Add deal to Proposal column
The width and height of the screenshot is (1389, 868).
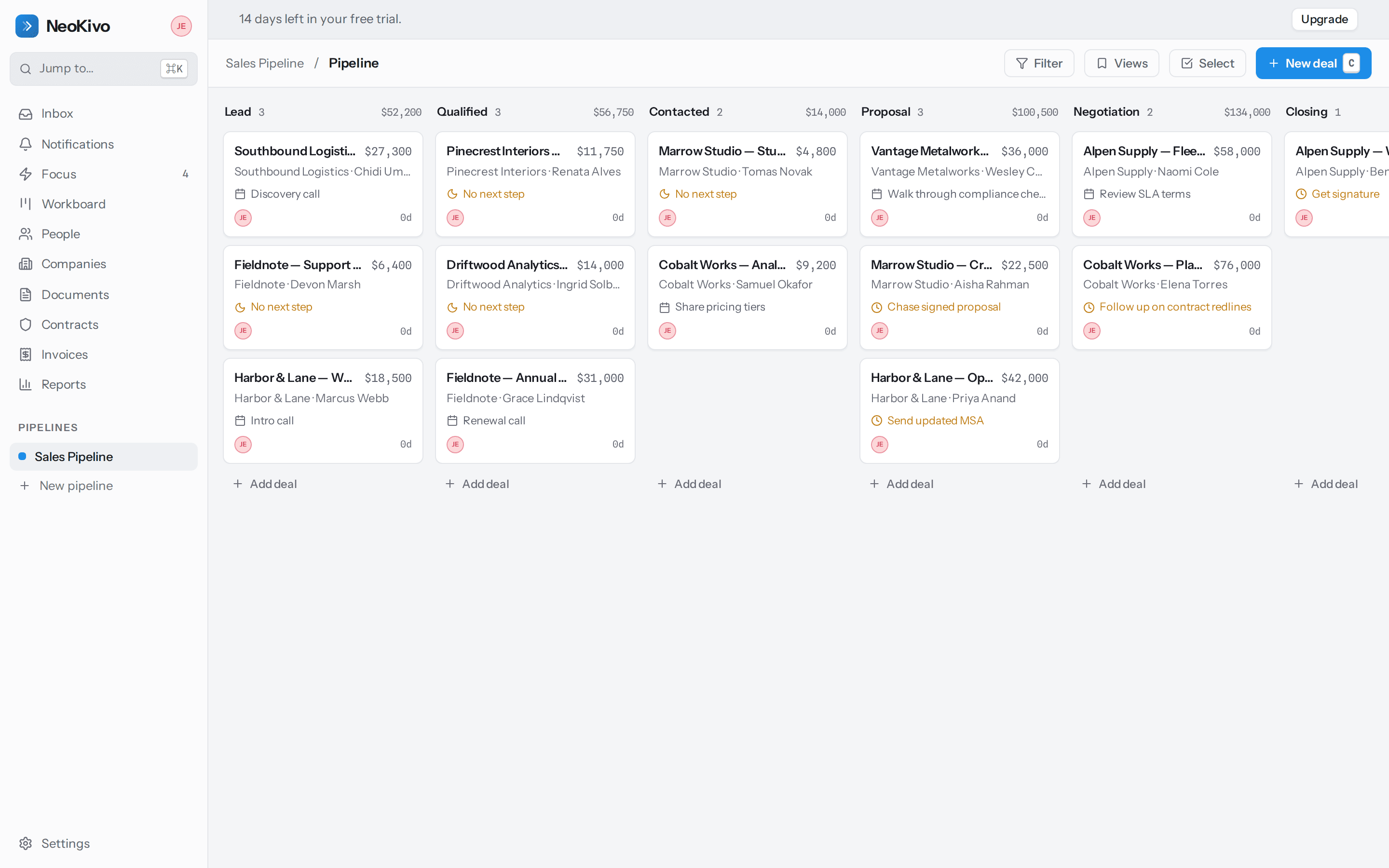coord(902,484)
